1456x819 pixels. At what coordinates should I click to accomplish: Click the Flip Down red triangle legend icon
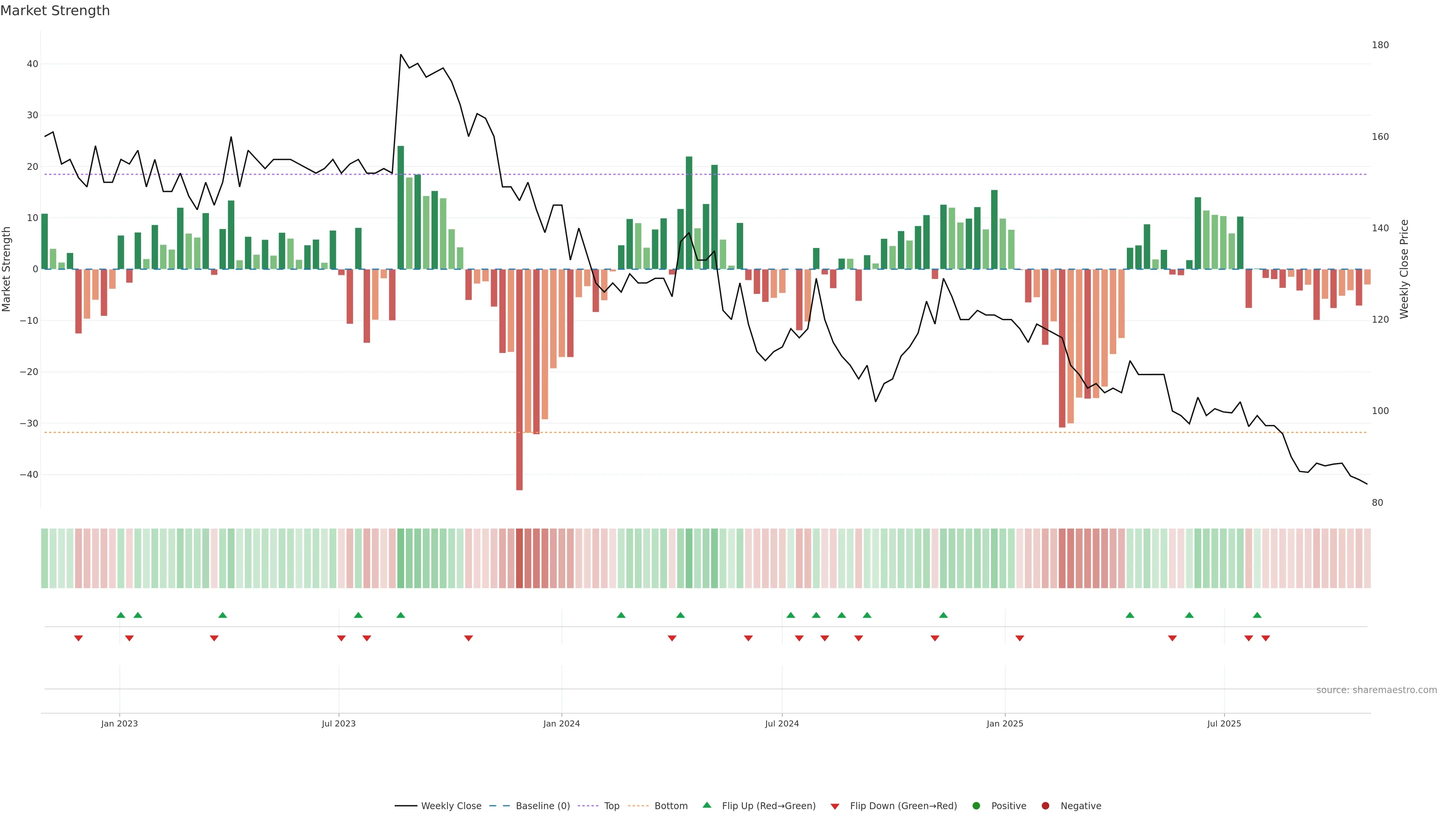(x=835, y=806)
